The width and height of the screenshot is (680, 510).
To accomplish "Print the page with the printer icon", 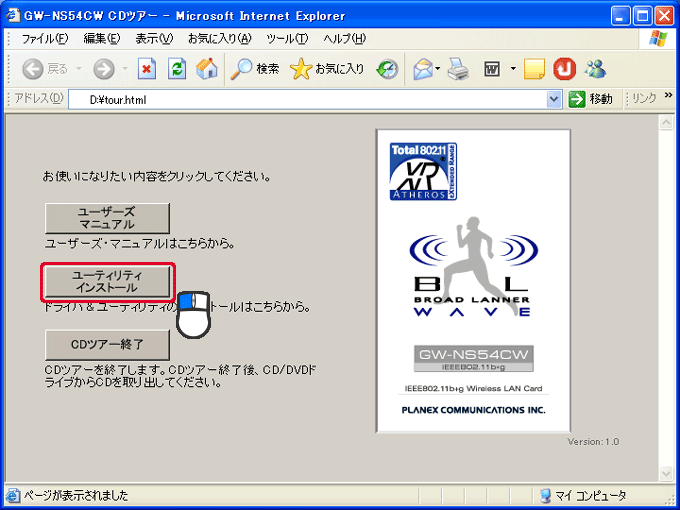I will click(458, 69).
